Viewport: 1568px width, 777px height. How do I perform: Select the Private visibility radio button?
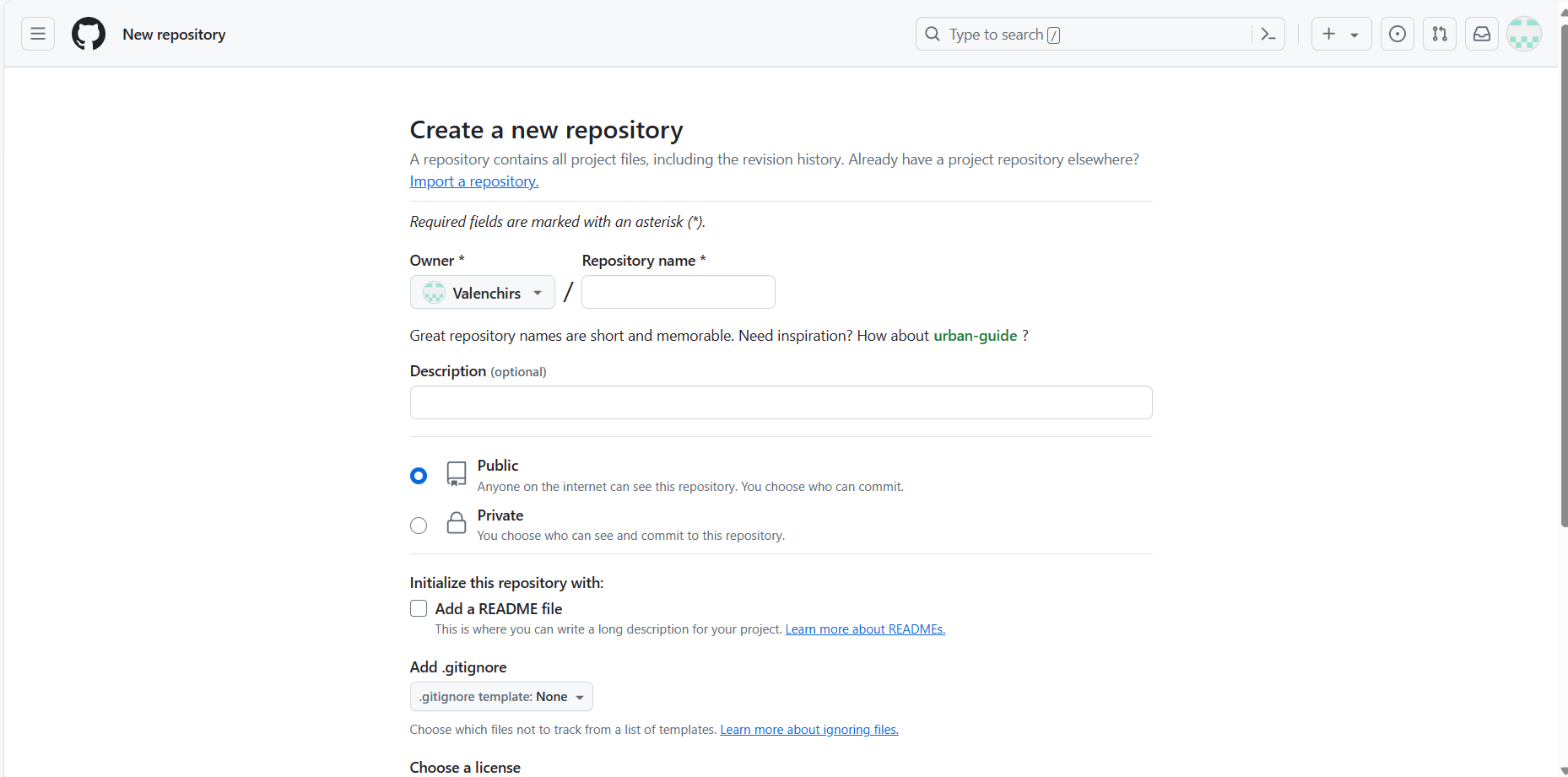(419, 526)
